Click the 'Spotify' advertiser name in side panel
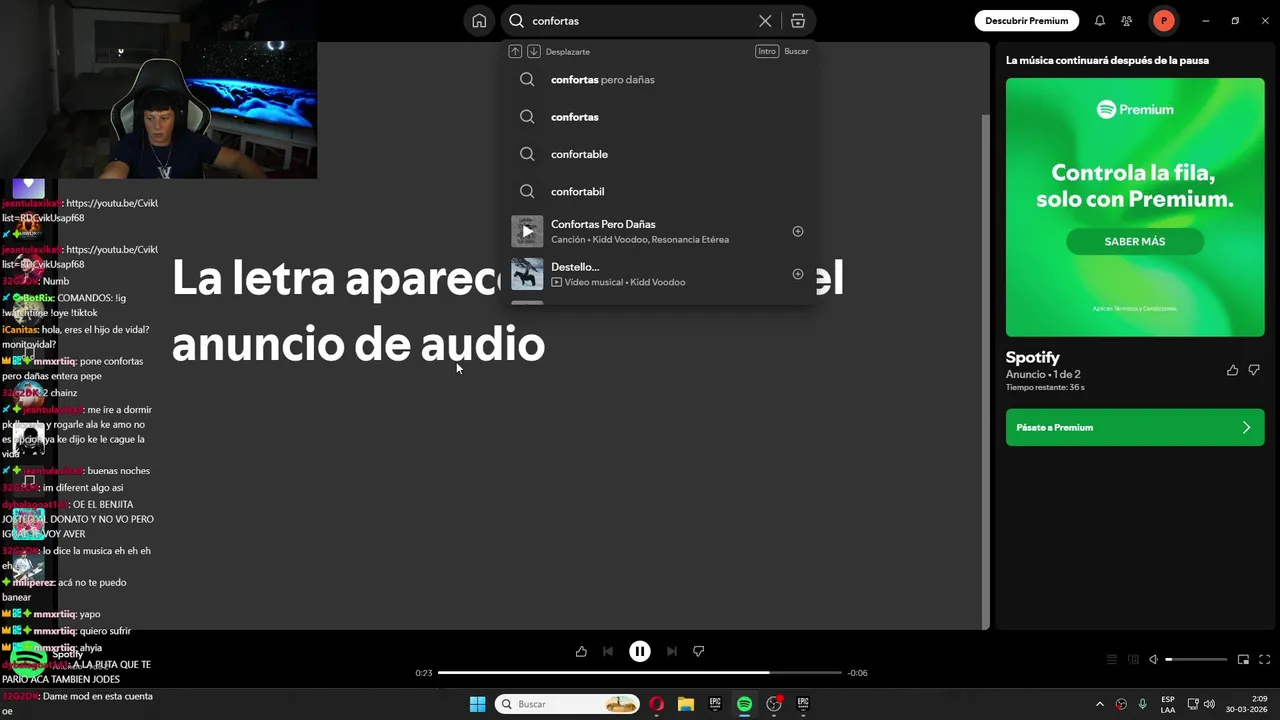 click(1032, 357)
